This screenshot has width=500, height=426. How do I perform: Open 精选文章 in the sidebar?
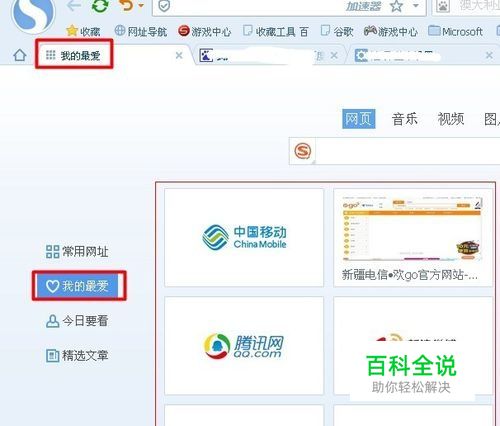click(x=77, y=355)
